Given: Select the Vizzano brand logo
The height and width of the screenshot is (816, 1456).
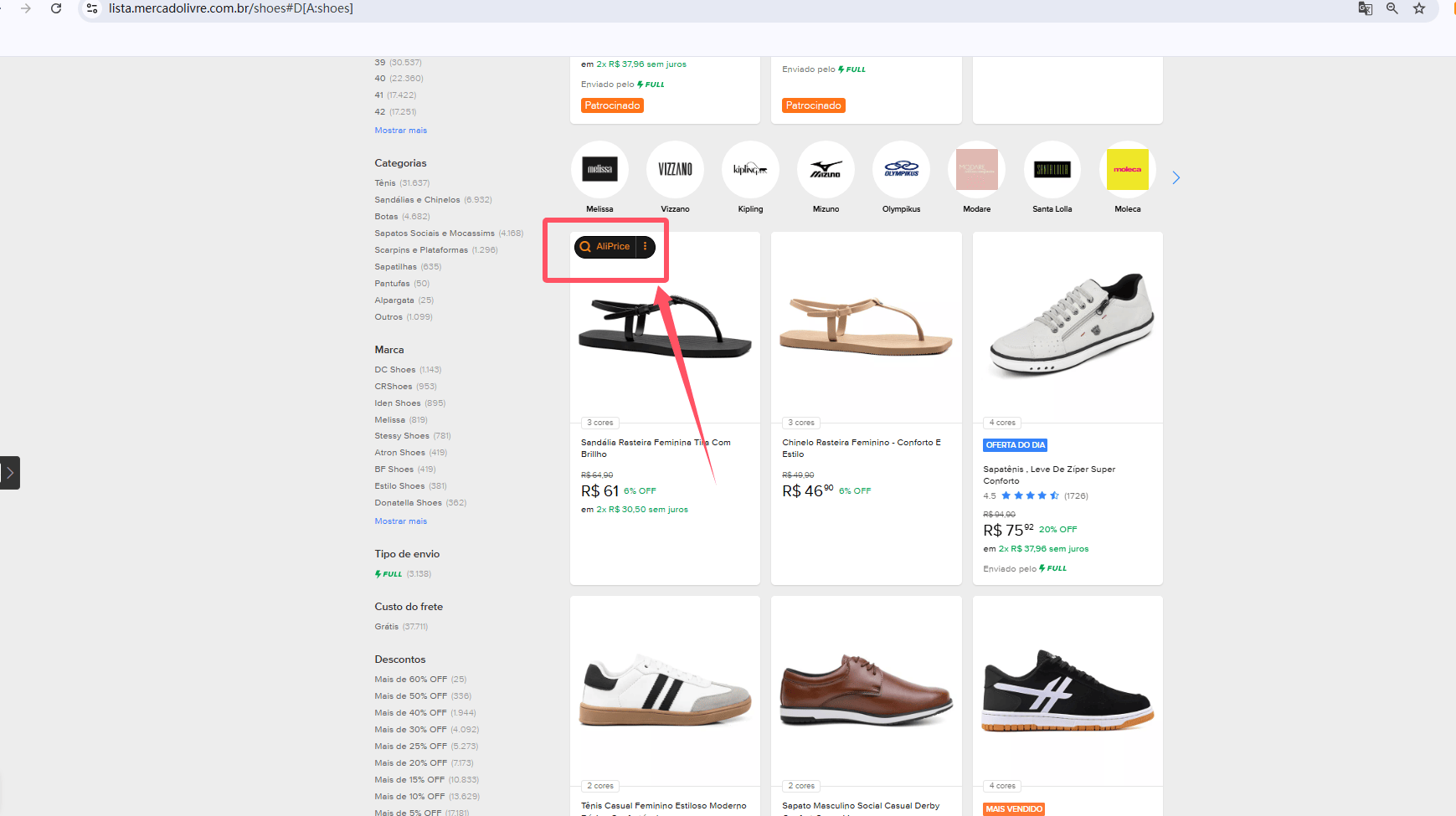Looking at the screenshot, I should coord(675,169).
